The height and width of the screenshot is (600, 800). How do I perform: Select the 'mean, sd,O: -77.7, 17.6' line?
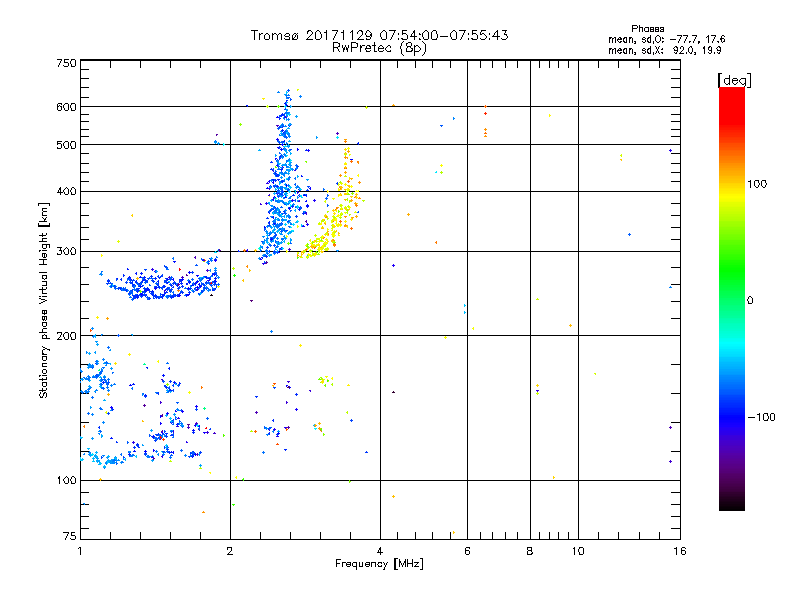(x=666, y=39)
